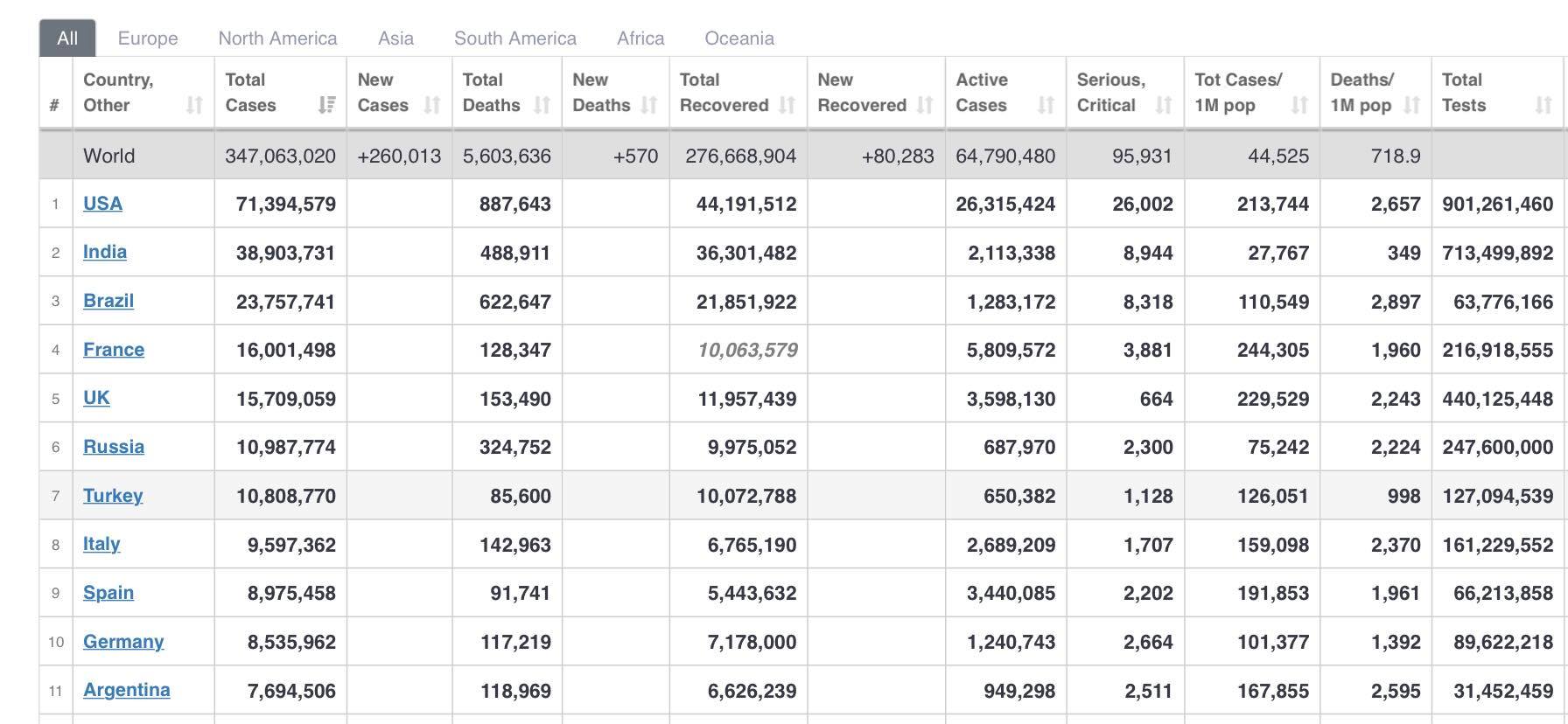Screen dimensions: 1568x724
Task: Select the All tab
Action: 67,38
